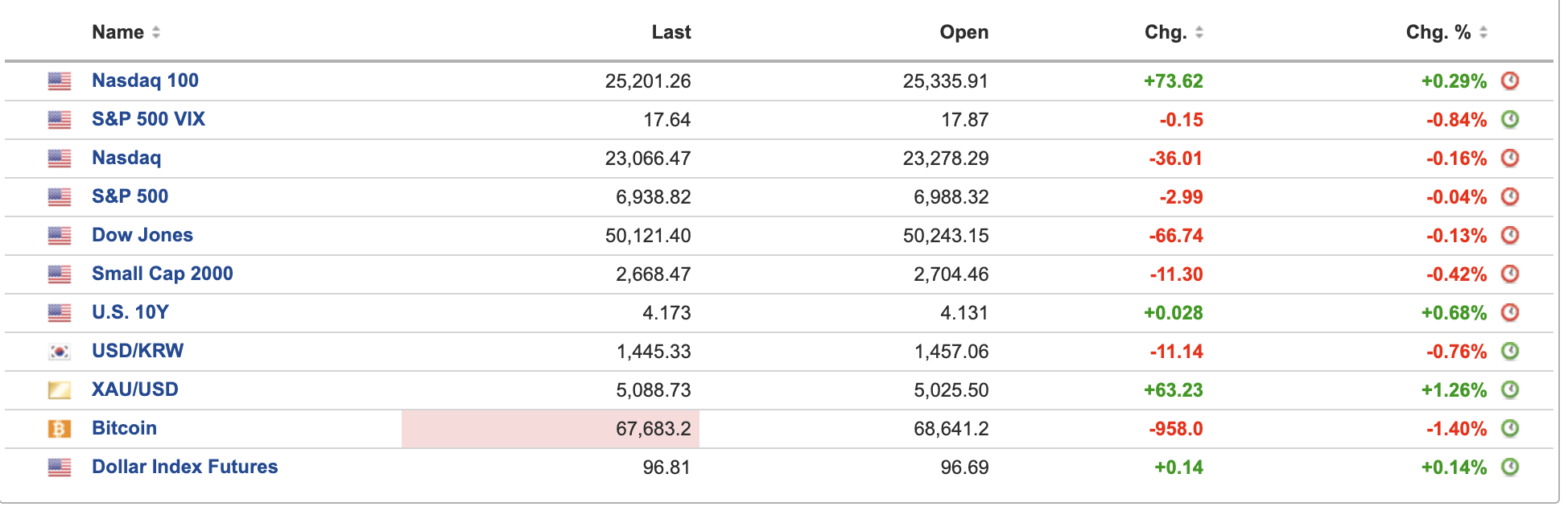Sort by the Chg. column arrows

[1199, 32]
